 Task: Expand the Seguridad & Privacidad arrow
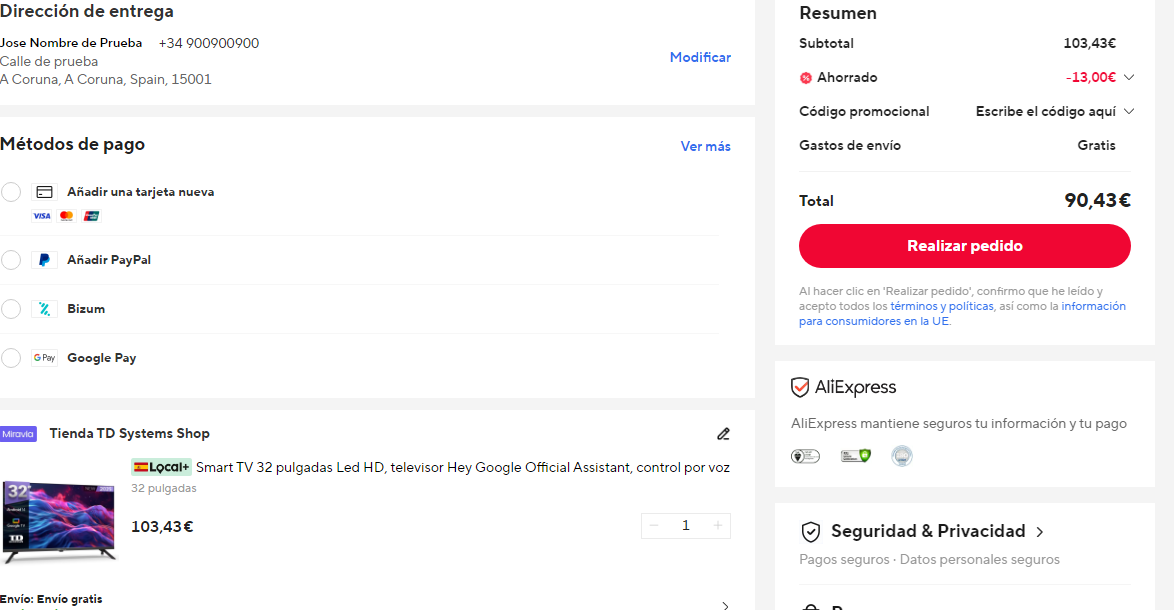(x=1039, y=532)
